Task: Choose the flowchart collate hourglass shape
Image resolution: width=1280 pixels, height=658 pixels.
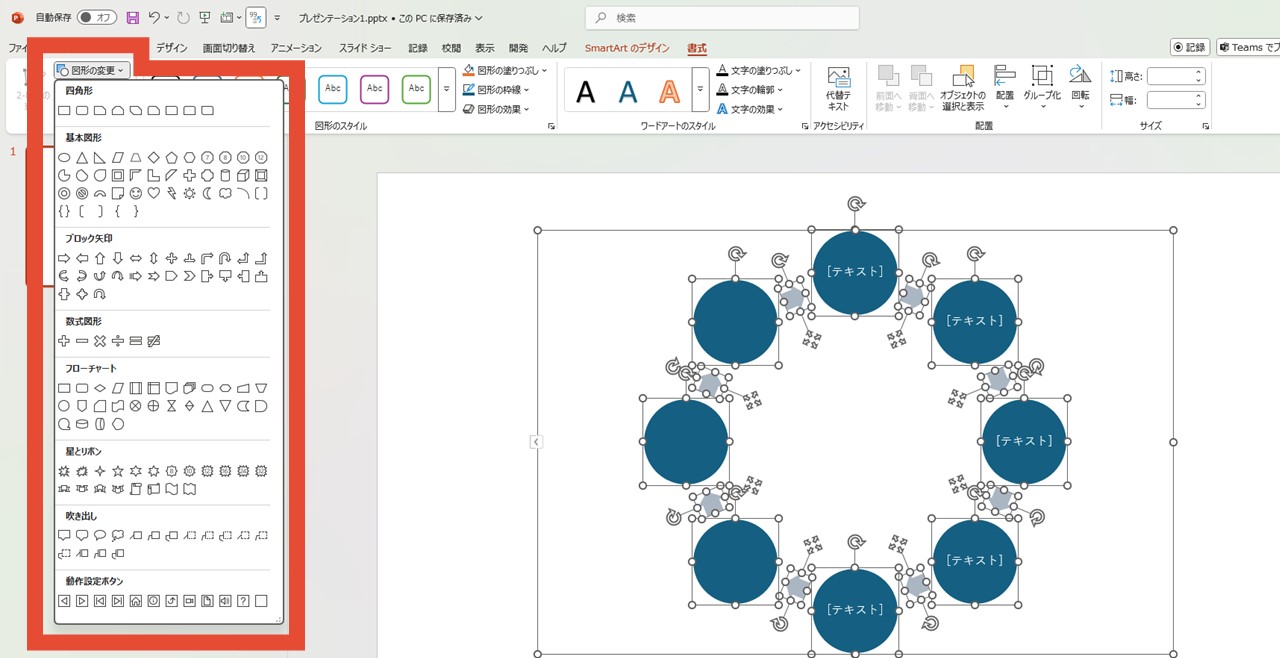Action: 171,406
